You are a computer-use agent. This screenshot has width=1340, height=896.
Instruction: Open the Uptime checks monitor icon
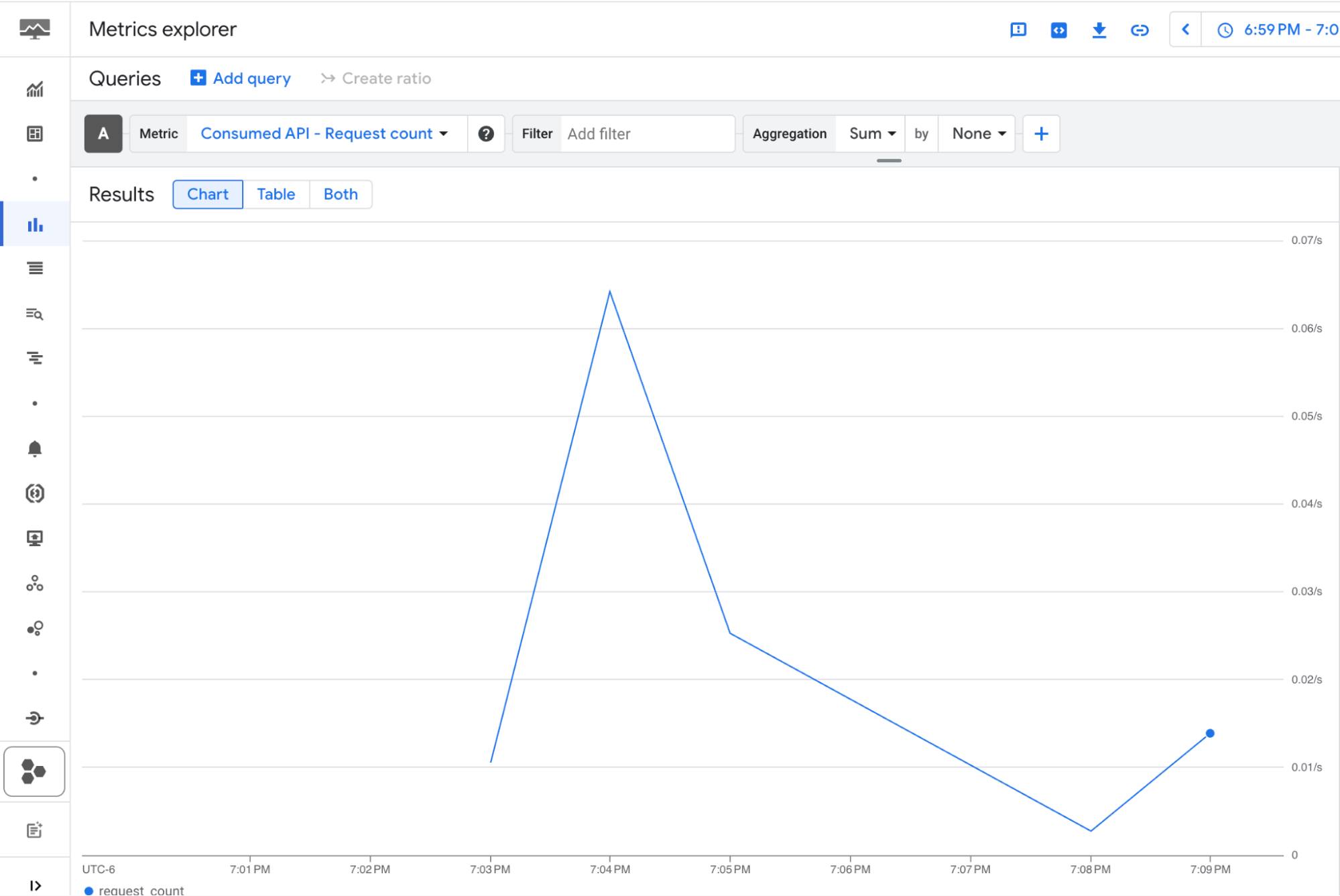click(35, 538)
